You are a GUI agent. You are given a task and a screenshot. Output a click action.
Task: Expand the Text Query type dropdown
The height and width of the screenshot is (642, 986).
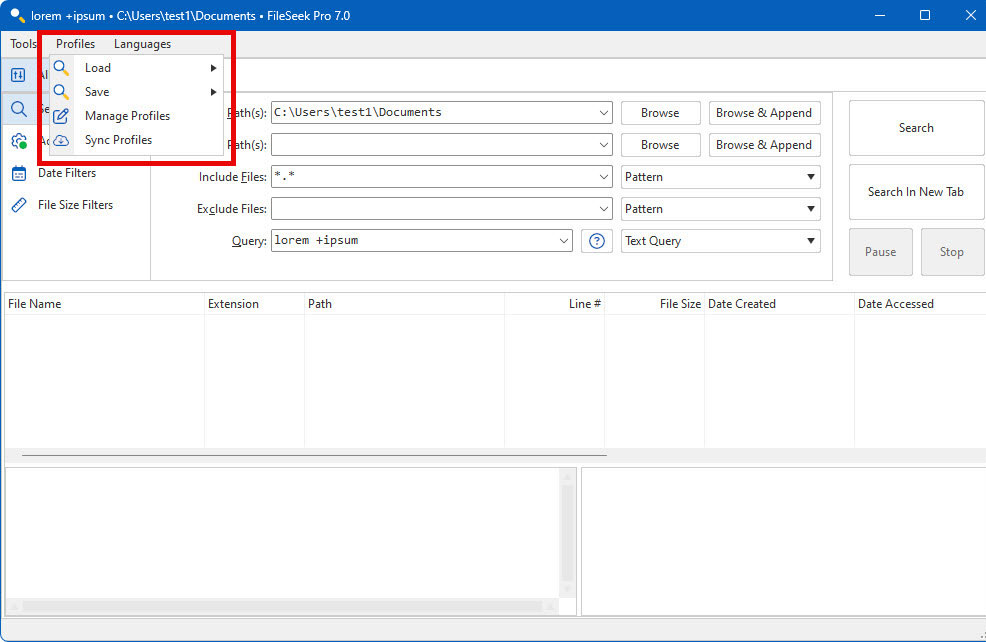pyautogui.click(x=721, y=241)
